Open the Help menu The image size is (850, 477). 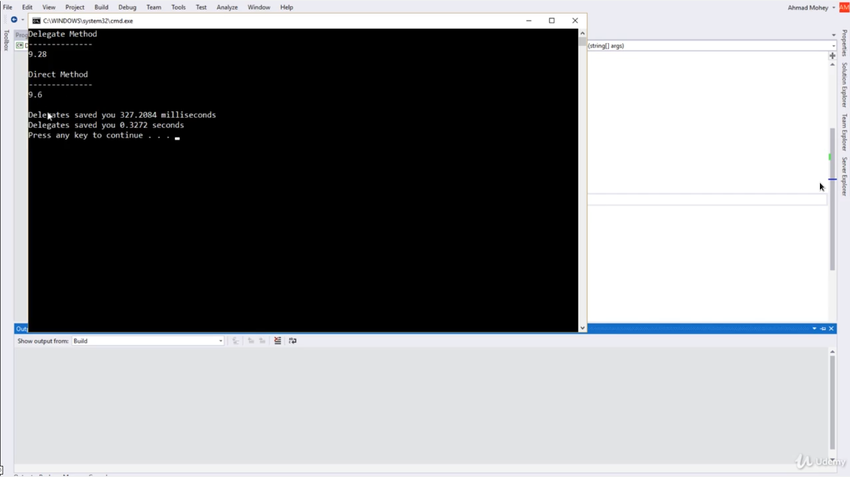[x=286, y=7]
